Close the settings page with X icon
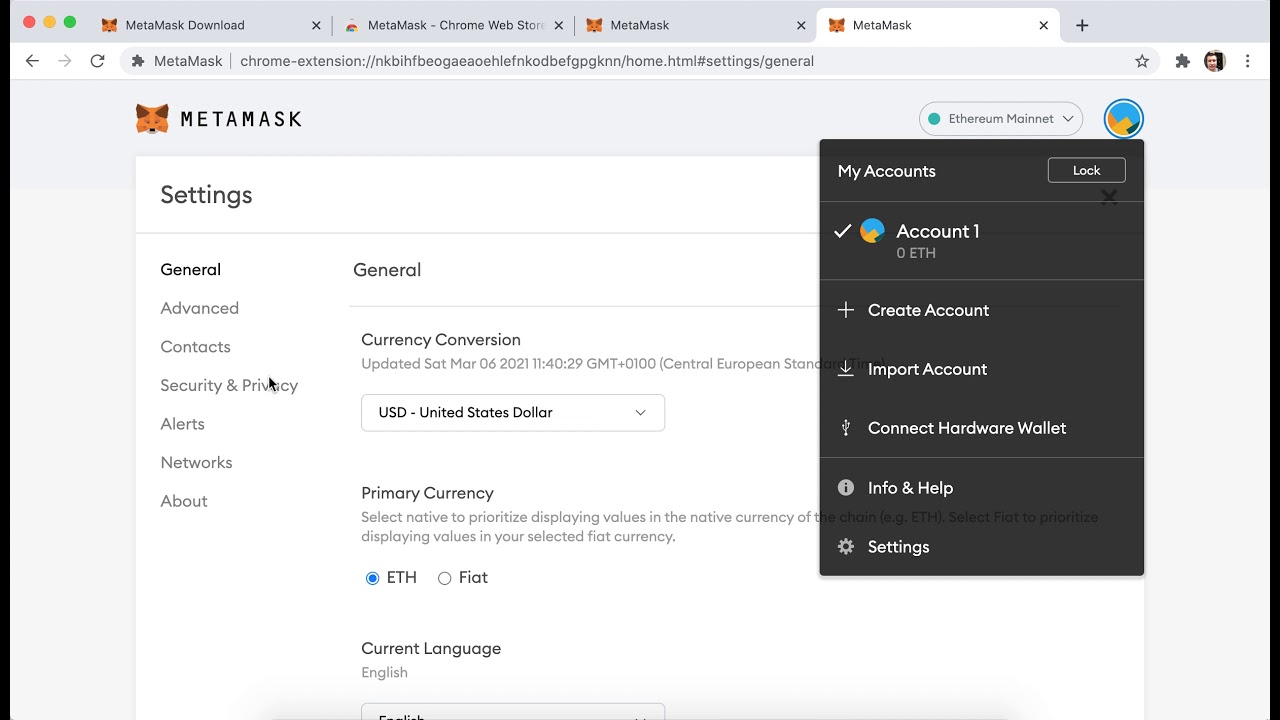This screenshot has height=720, width=1280. tap(1109, 197)
